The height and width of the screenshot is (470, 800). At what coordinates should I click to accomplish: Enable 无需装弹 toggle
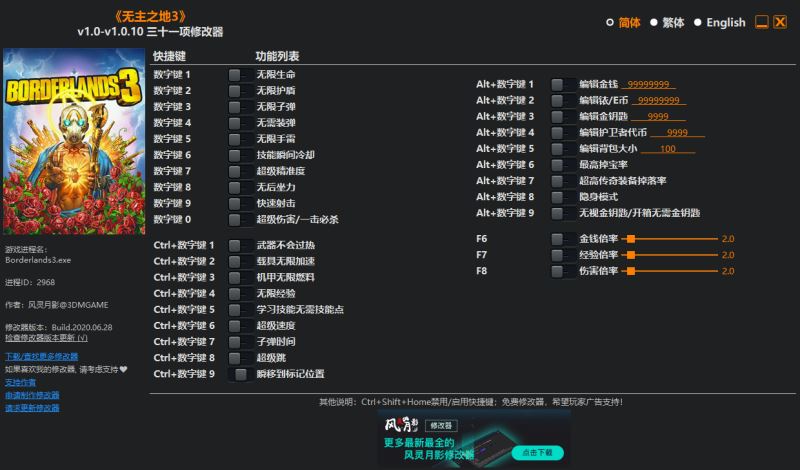point(240,123)
